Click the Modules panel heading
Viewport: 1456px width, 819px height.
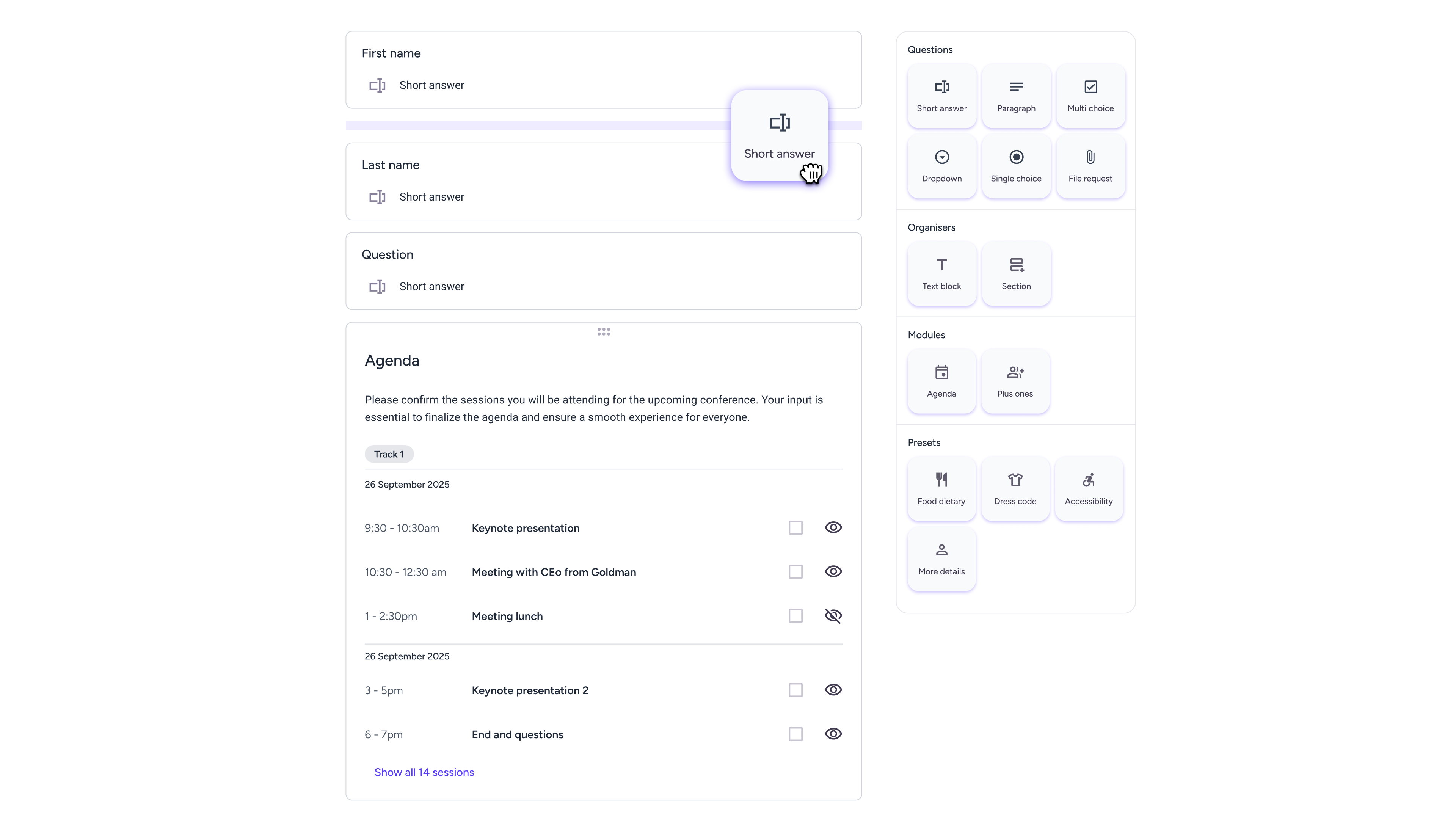point(926,335)
